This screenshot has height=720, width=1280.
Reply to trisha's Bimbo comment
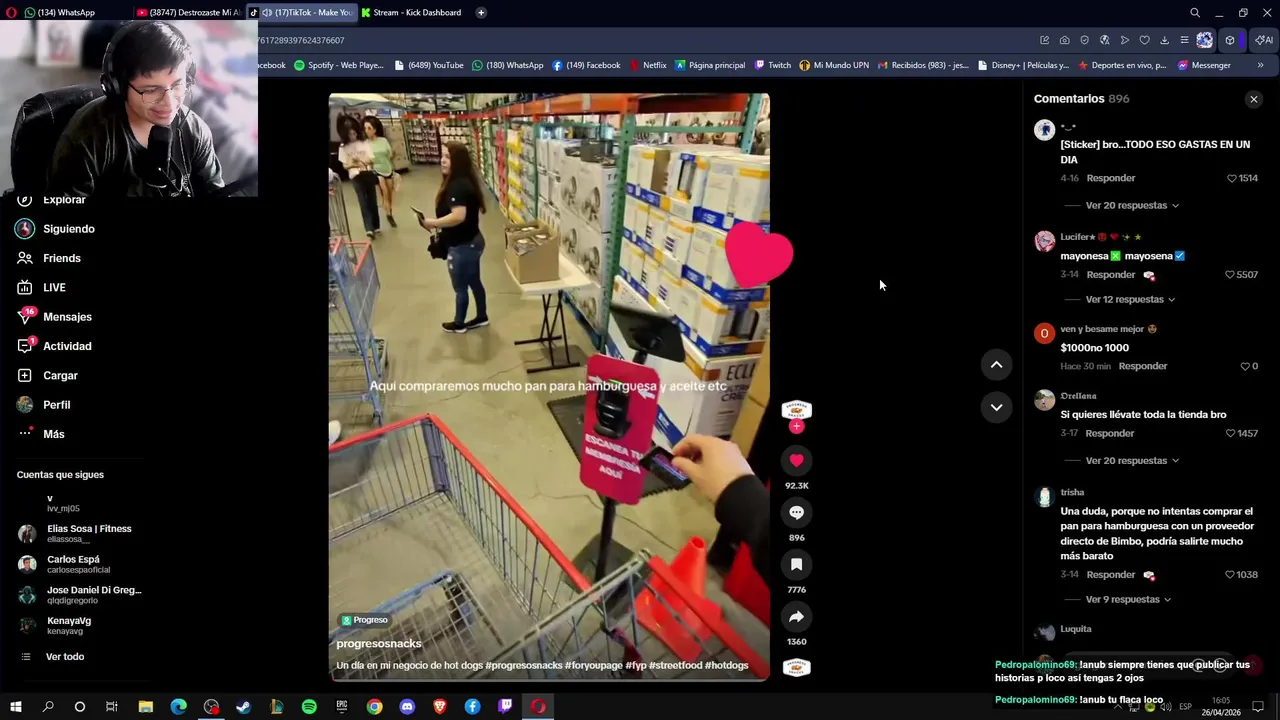pyautogui.click(x=1110, y=575)
